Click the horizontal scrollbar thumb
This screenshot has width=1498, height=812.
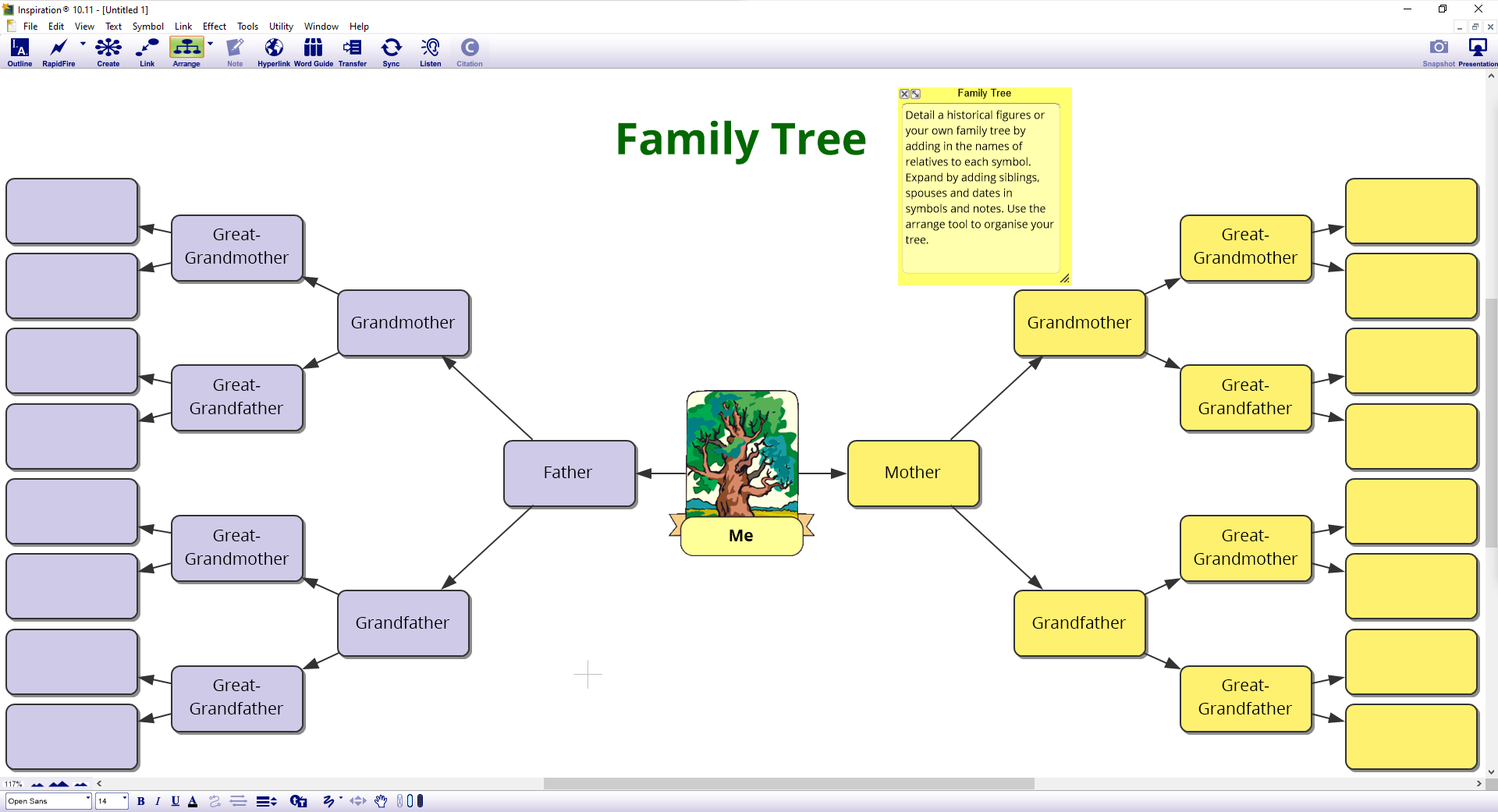tap(789, 783)
